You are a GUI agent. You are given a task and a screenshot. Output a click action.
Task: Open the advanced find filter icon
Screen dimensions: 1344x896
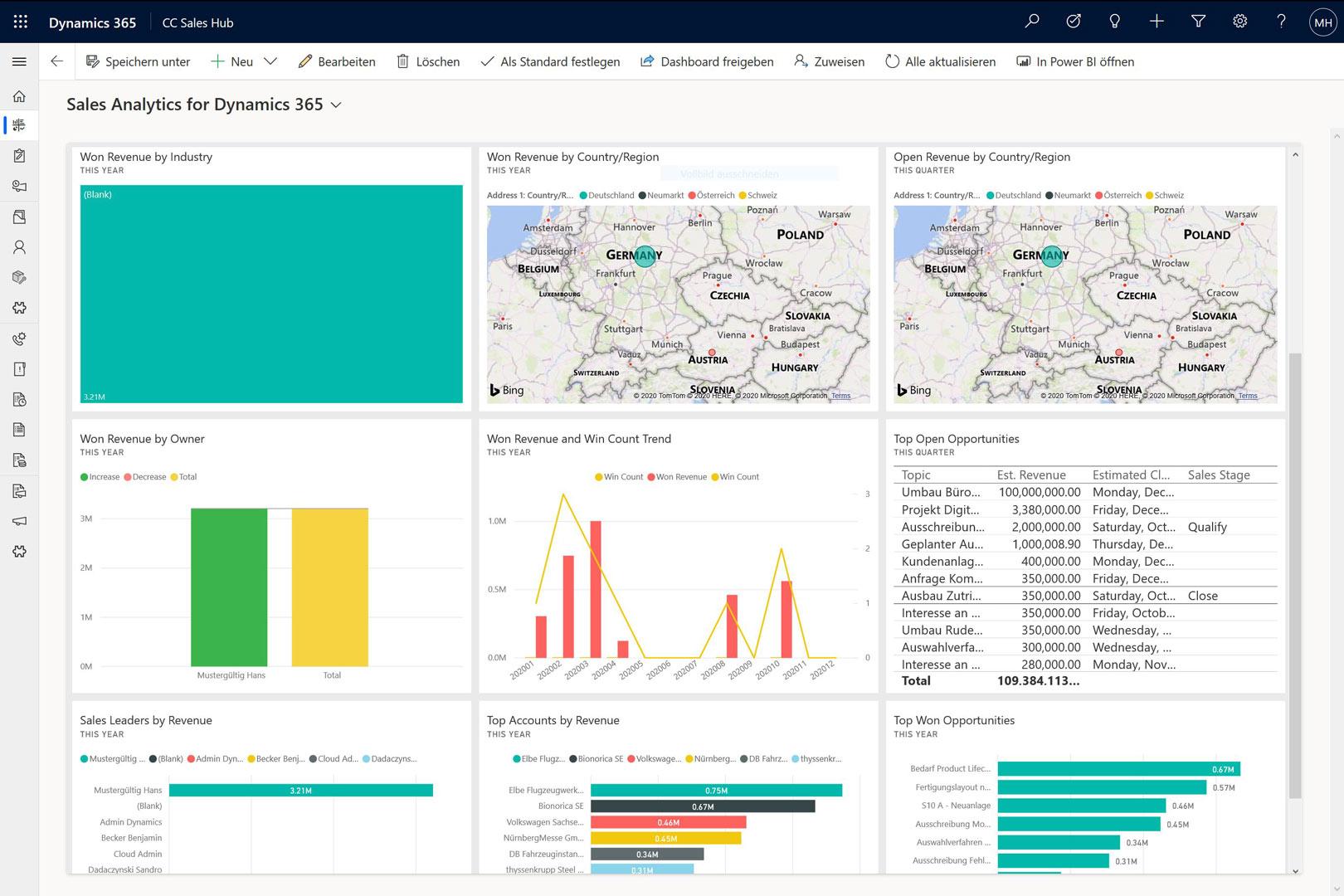click(1198, 22)
